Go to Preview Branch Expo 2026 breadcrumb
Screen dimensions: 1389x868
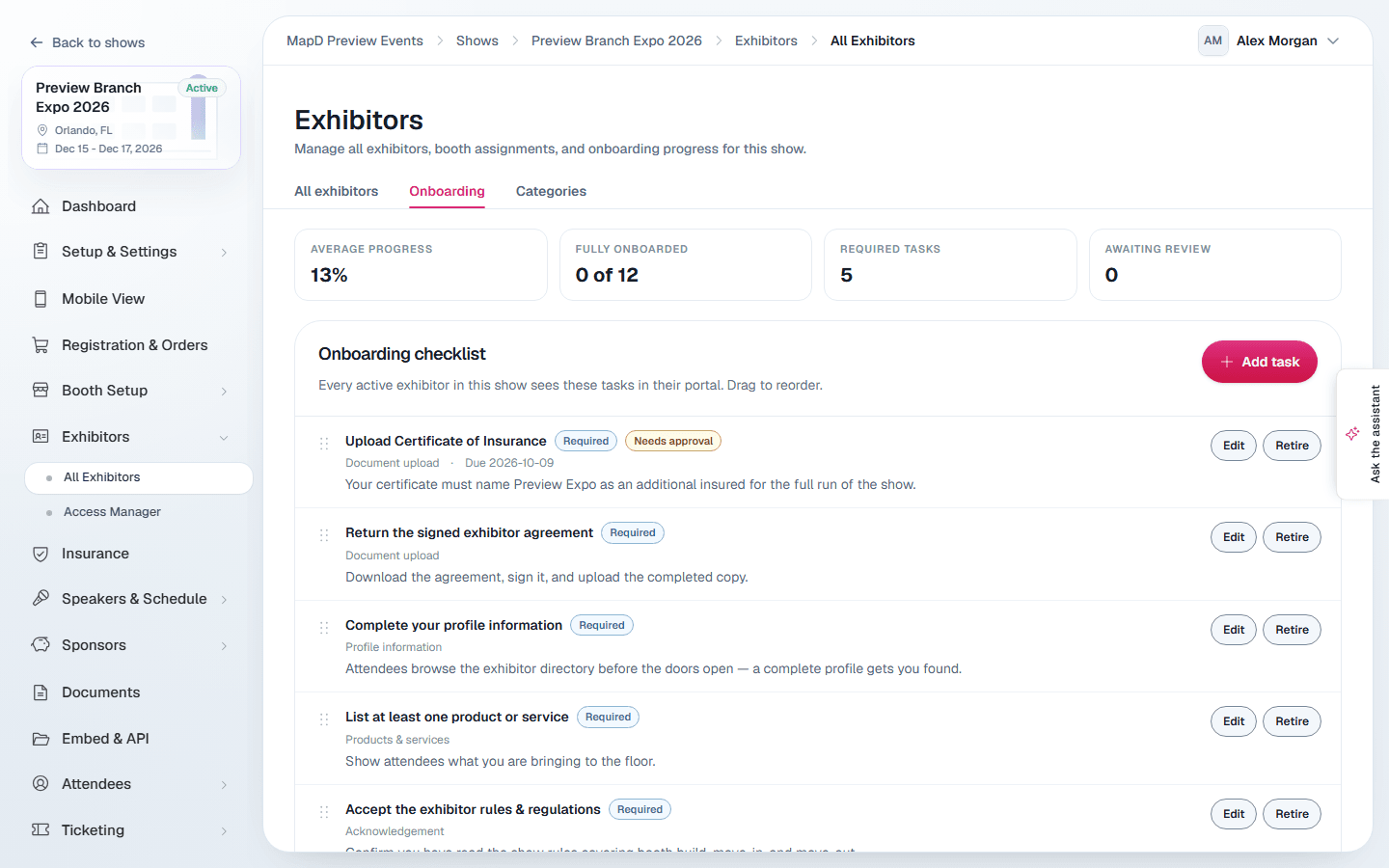pyautogui.click(x=616, y=41)
